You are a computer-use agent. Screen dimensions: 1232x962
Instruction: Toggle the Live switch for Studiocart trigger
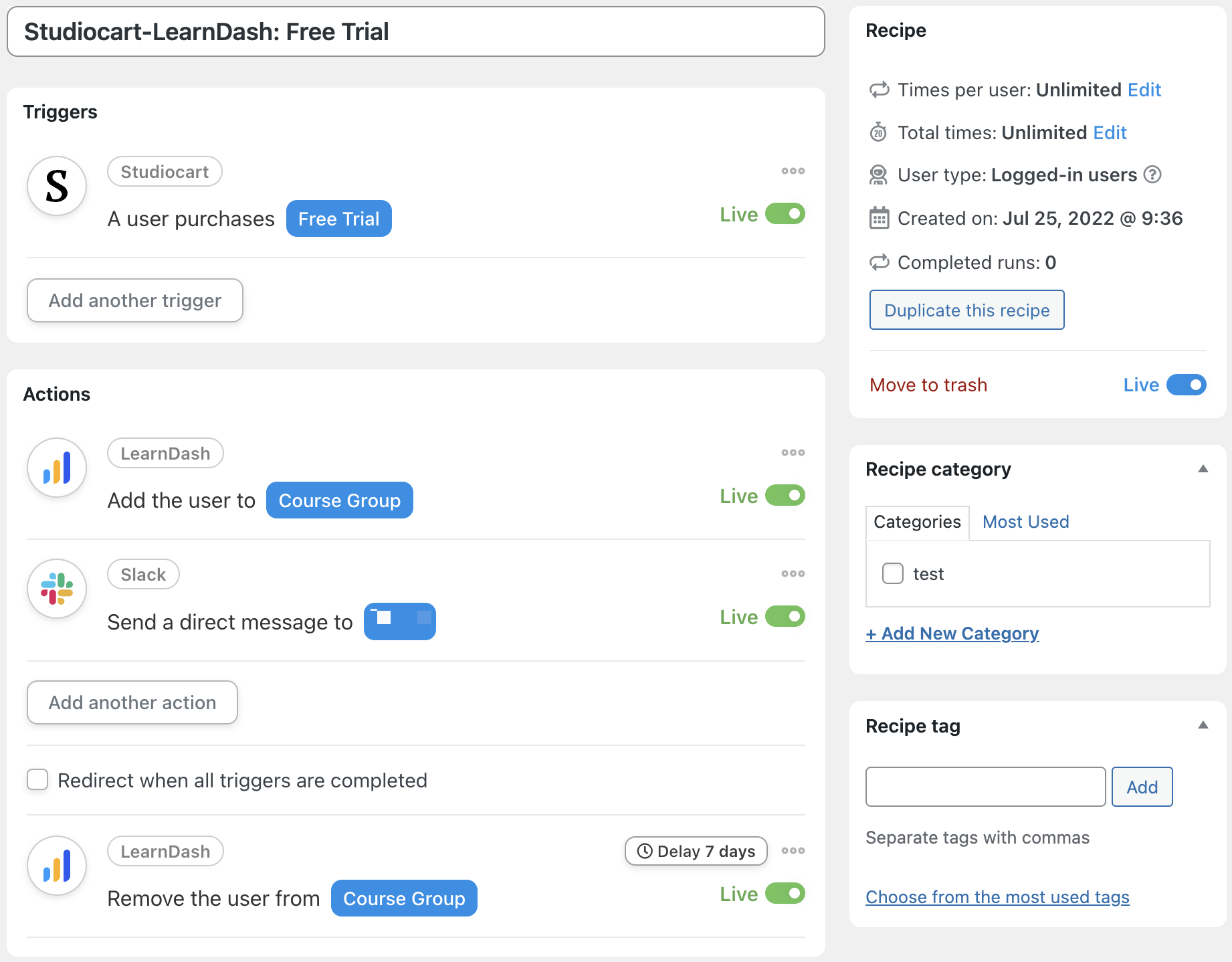785,214
